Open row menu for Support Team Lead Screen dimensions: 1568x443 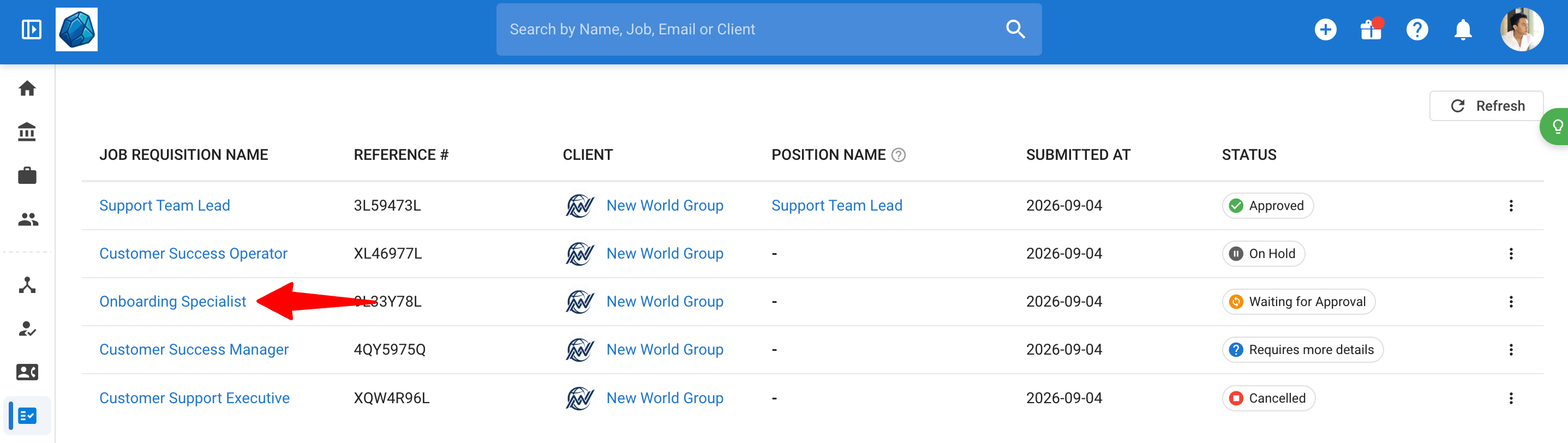pos(1510,206)
